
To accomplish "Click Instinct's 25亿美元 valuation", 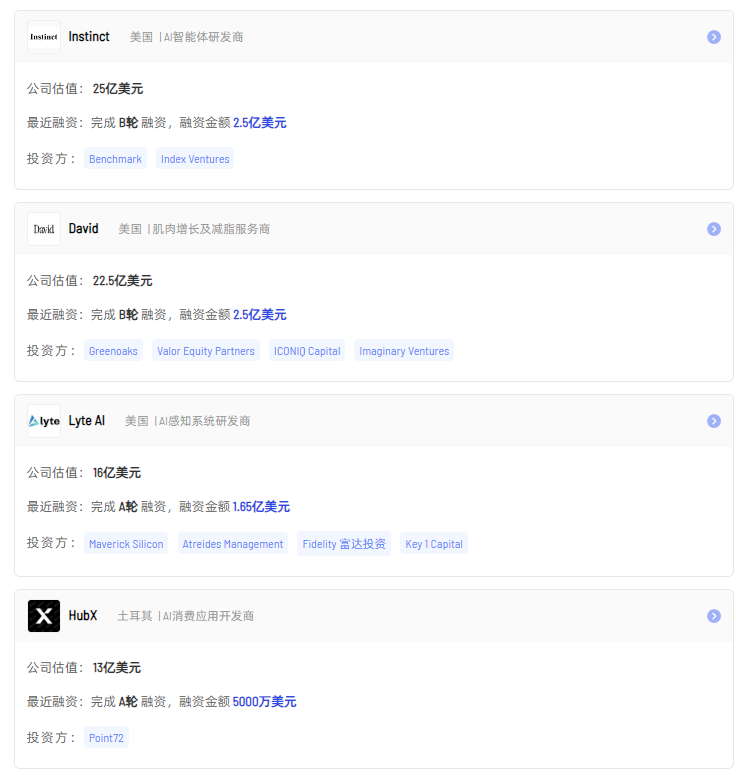I will (118, 89).
